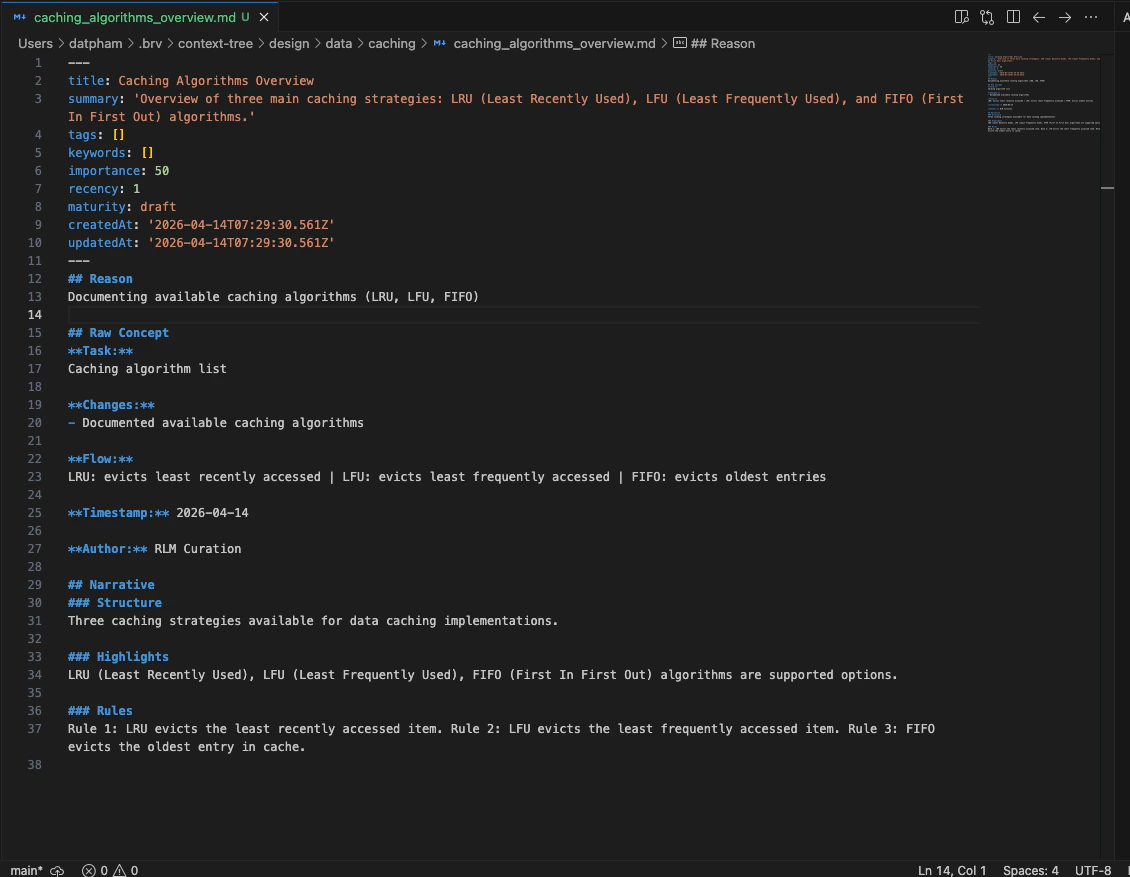The width and height of the screenshot is (1130, 877).
Task: Open the Markdown preview to the side
Action: [961, 17]
